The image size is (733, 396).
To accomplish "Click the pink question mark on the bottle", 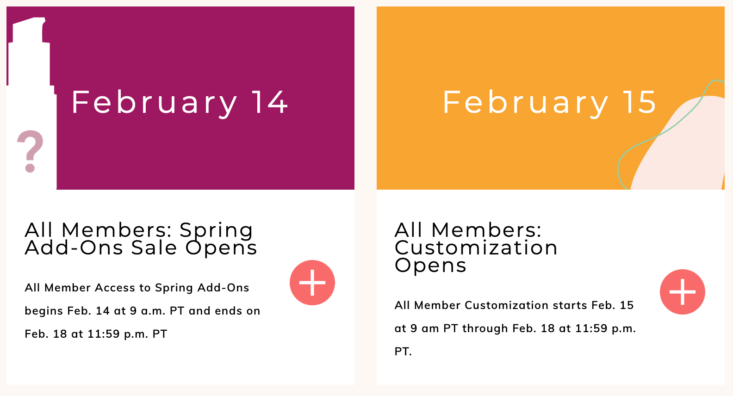I will coord(30,151).
